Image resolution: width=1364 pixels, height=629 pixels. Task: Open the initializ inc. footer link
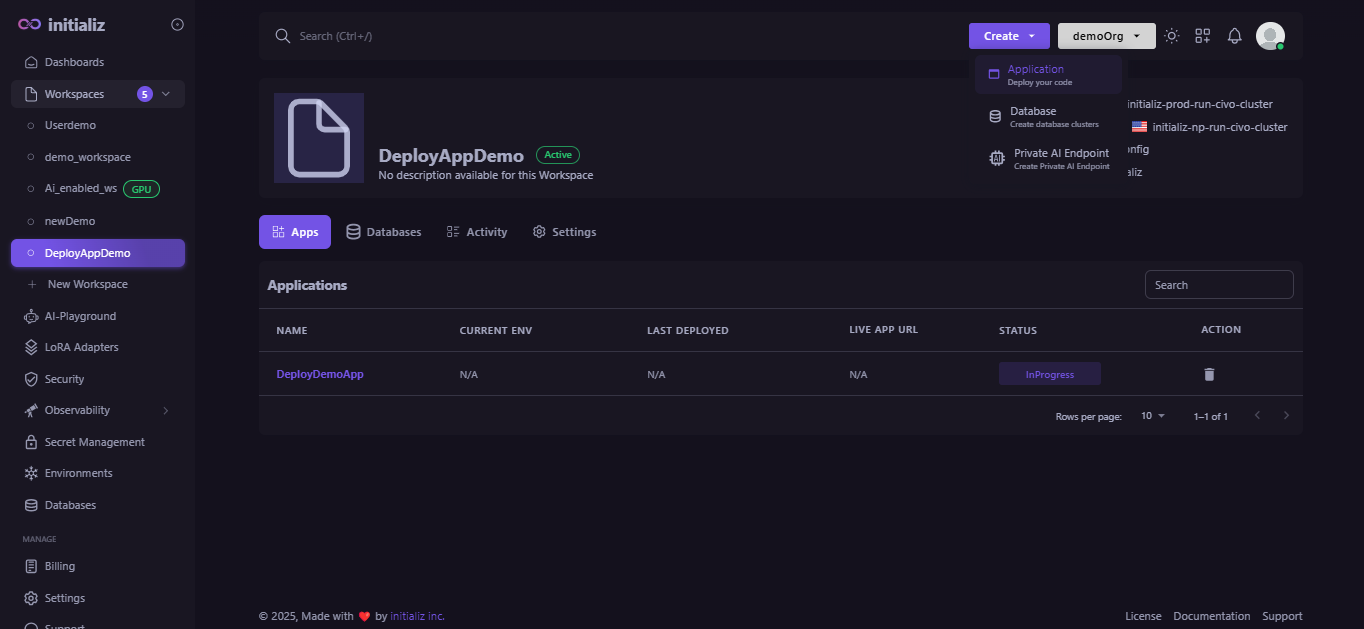click(417, 616)
